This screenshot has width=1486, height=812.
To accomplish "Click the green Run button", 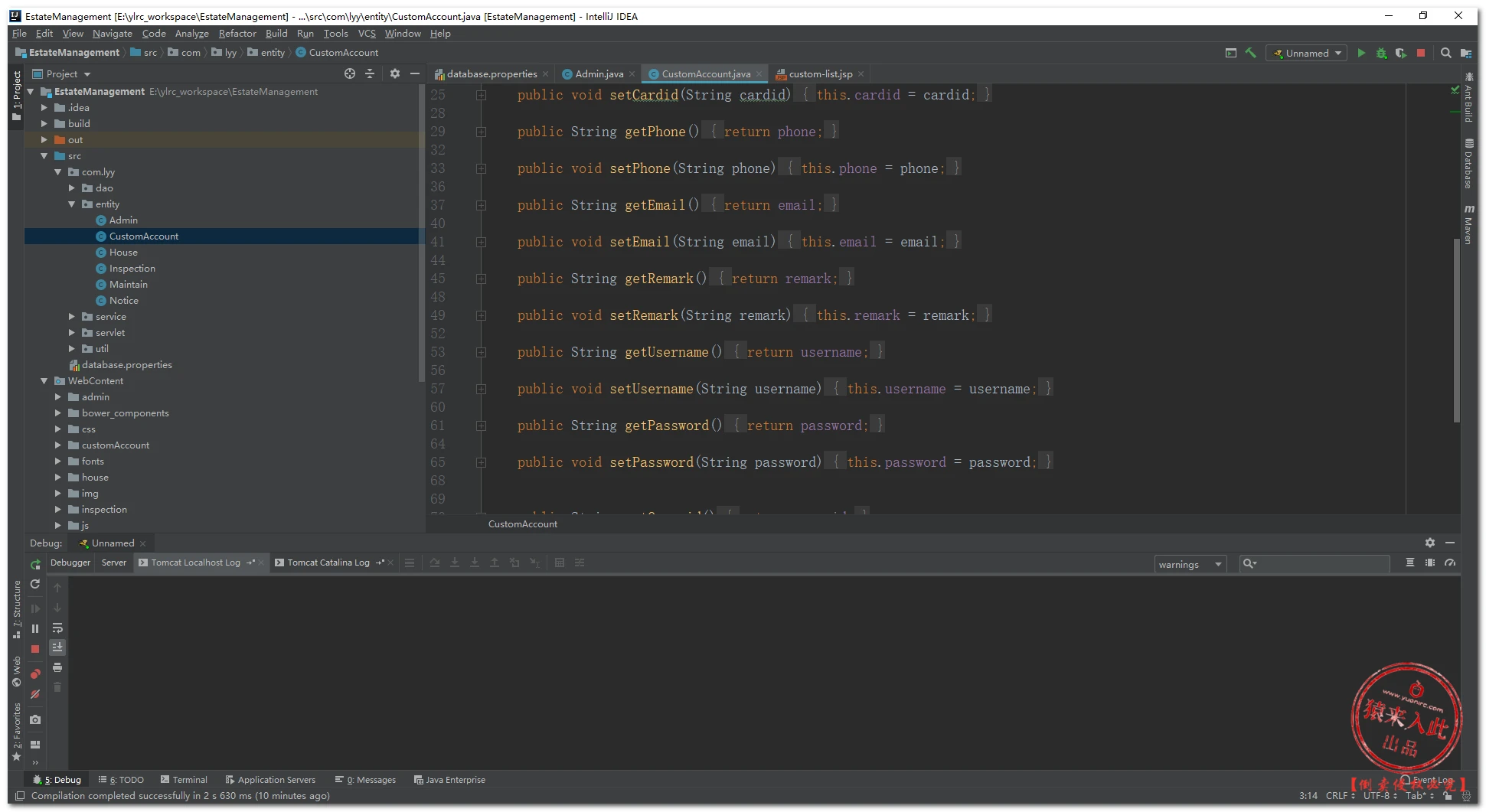I will pos(1360,53).
